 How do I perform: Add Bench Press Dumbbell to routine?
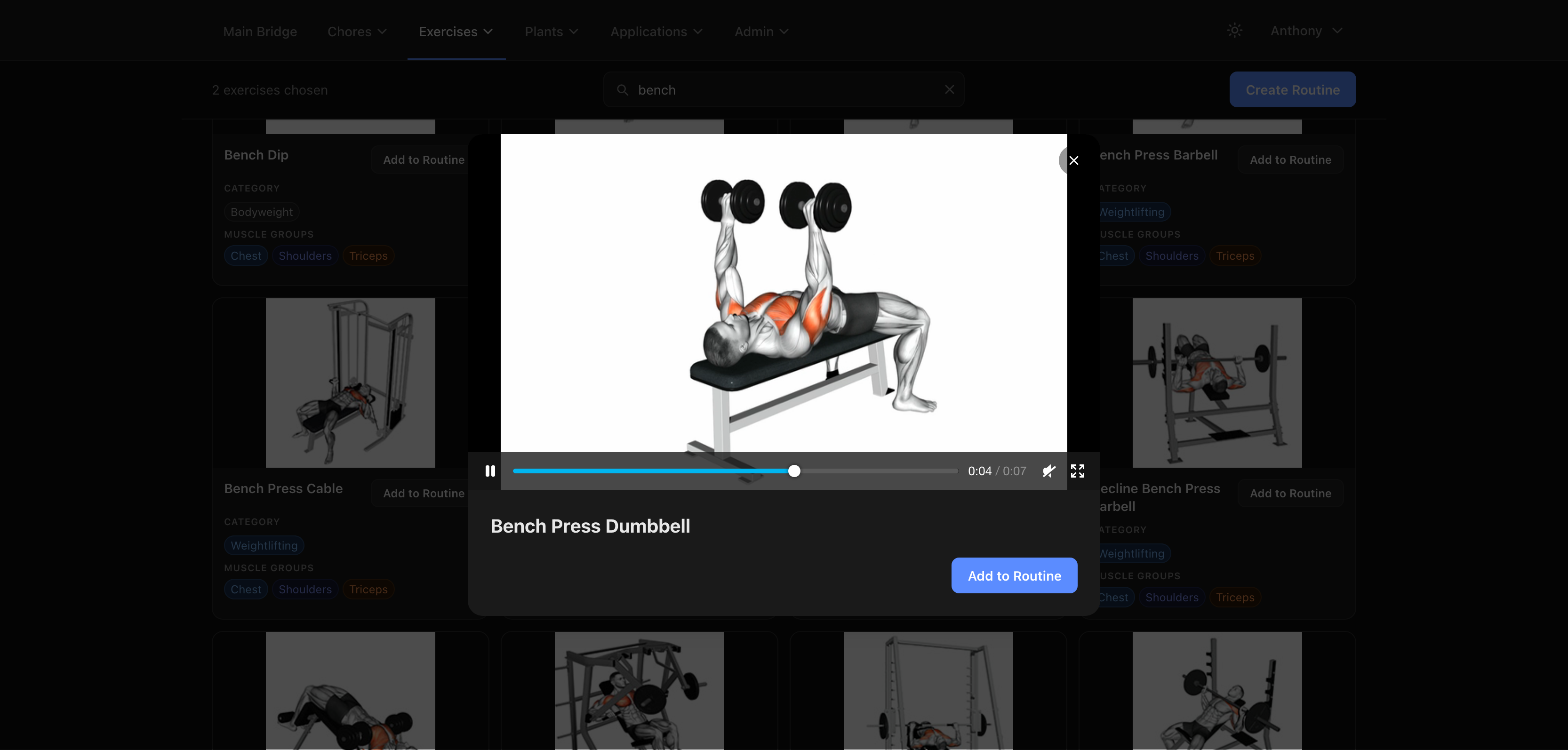1014,575
